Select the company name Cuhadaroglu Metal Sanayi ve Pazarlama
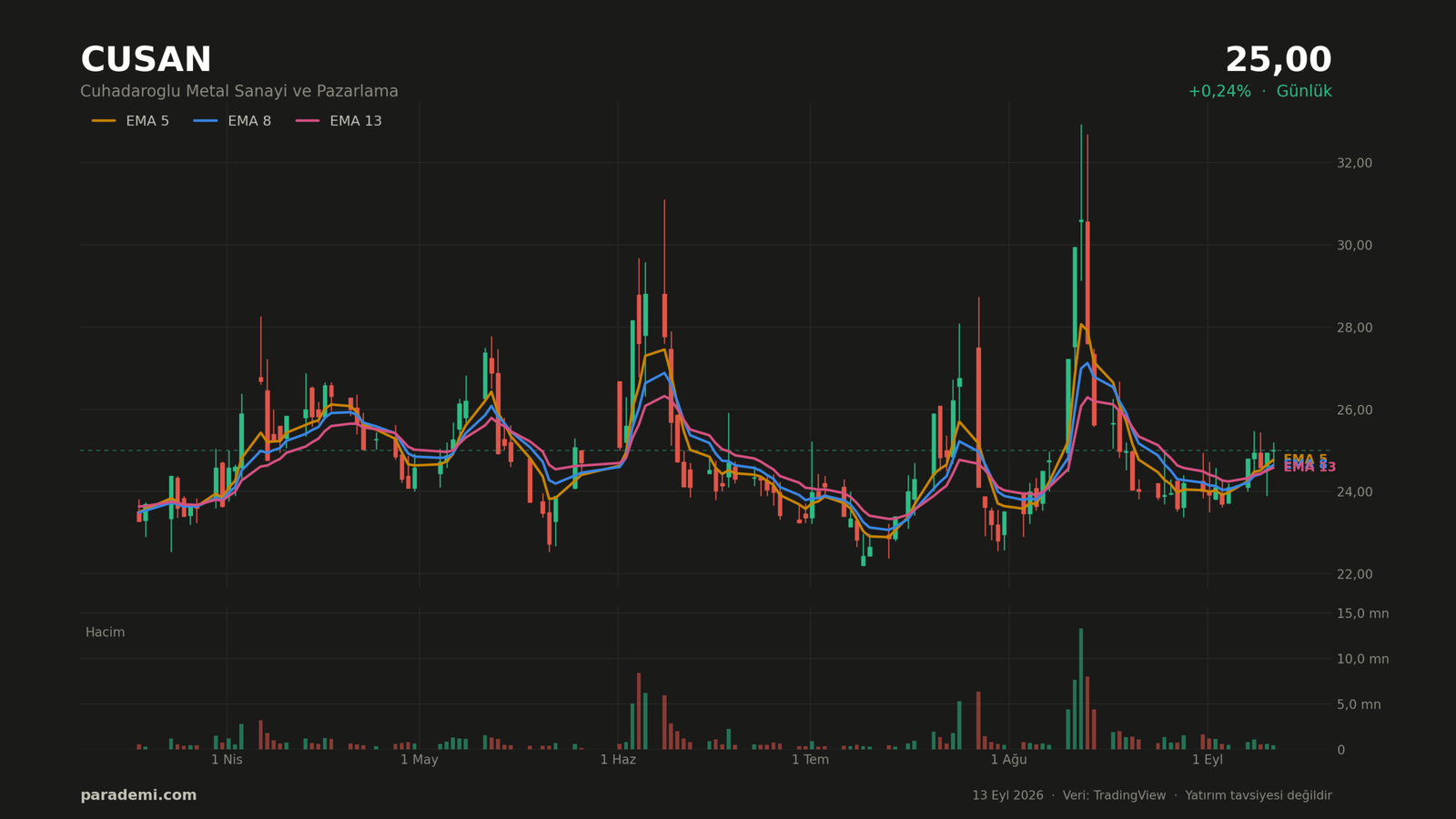 tap(239, 92)
